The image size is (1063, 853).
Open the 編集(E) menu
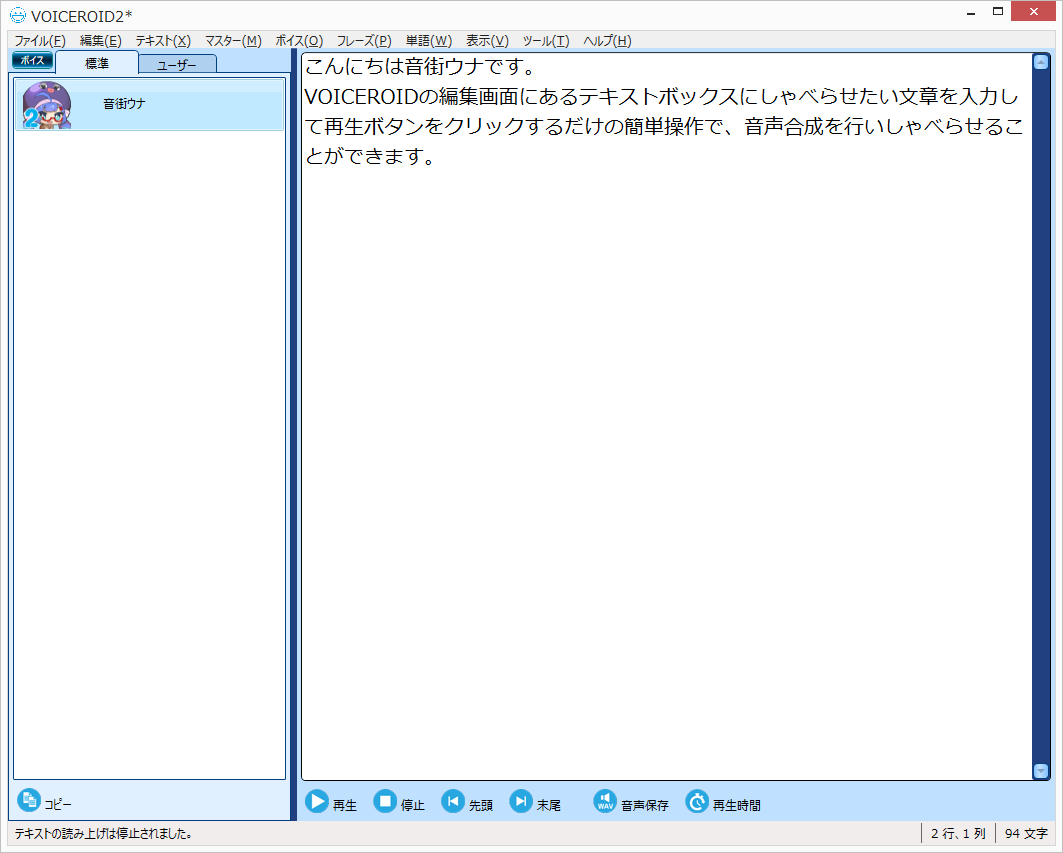click(x=100, y=41)
